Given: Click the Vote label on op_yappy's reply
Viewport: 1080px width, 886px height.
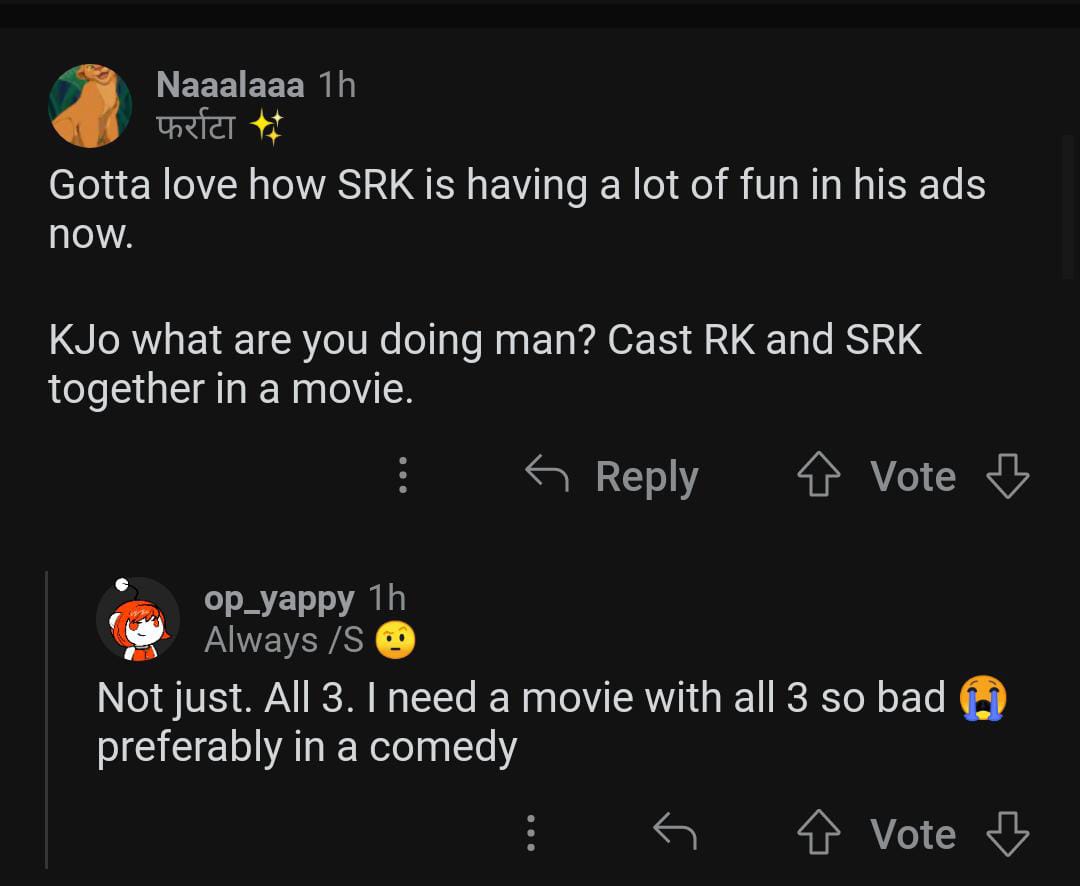Looking at the screenshot, I should tap(912, 833).
